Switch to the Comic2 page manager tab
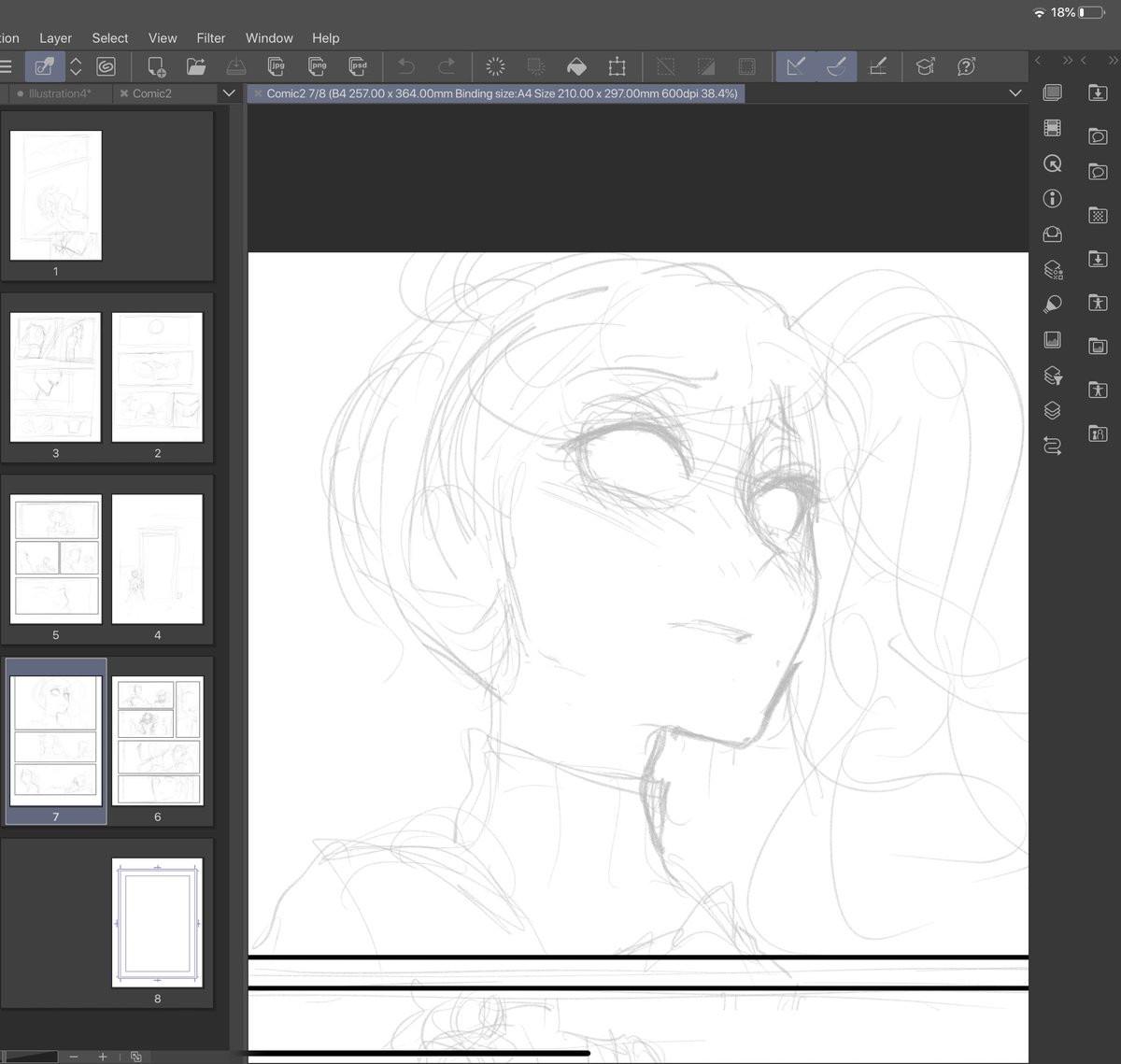1121x1064 pixels. [x=152, y=93]
